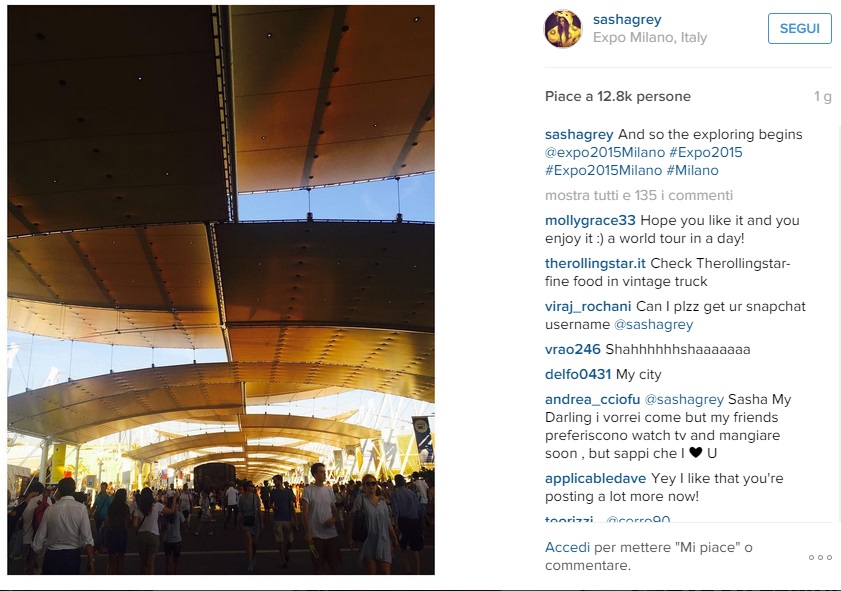The image size is (841, 591).
Task: Visit therollingstar.it commenter profile
Action: coord(595,264)
